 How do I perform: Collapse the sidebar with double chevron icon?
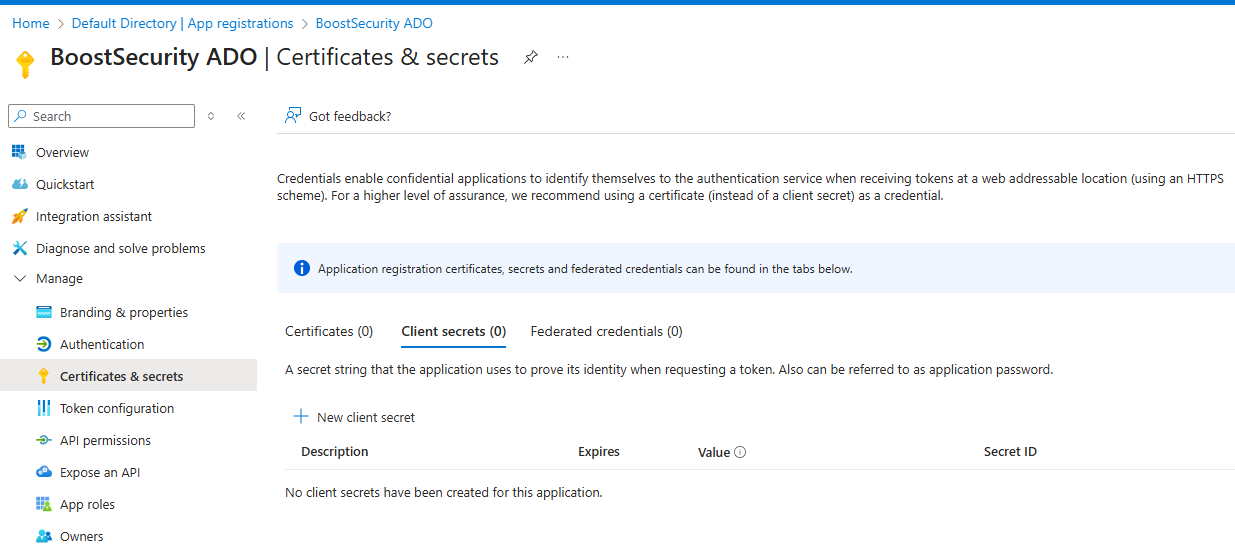(241, 116)
